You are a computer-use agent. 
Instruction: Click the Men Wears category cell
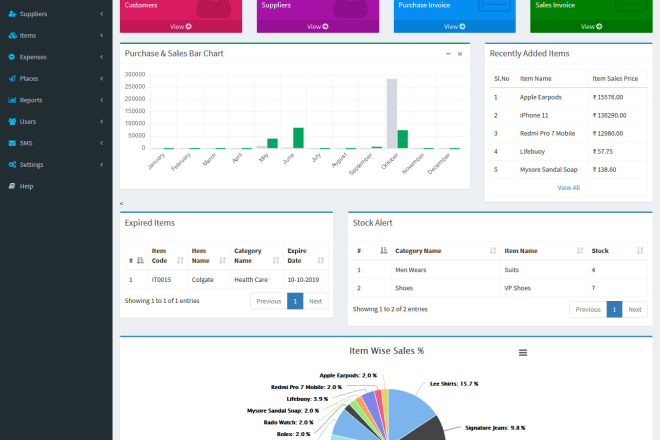[x=410, y=270]
